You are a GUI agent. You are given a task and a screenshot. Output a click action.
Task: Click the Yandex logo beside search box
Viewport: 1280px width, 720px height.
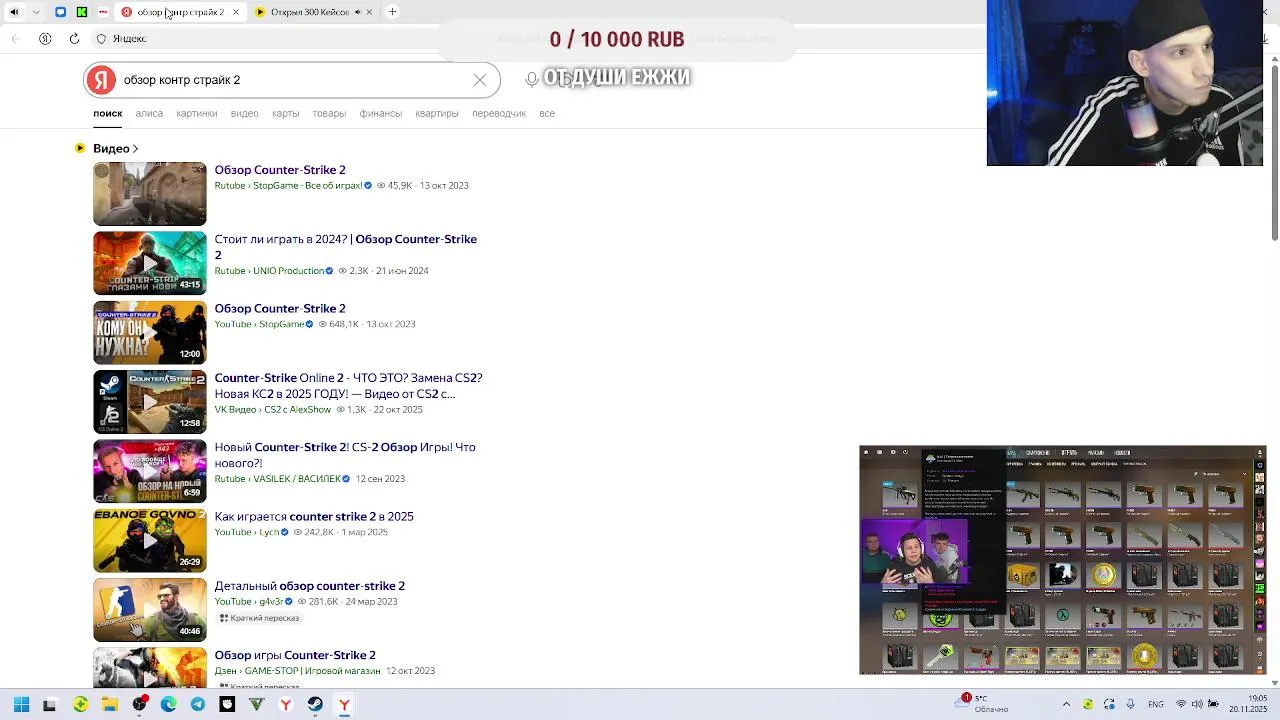(101, 80)
